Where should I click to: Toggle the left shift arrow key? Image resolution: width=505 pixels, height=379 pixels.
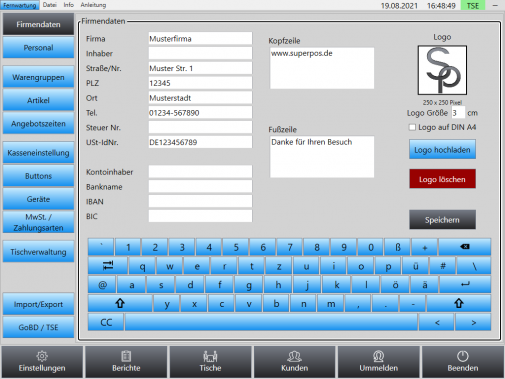click(120, 303)
